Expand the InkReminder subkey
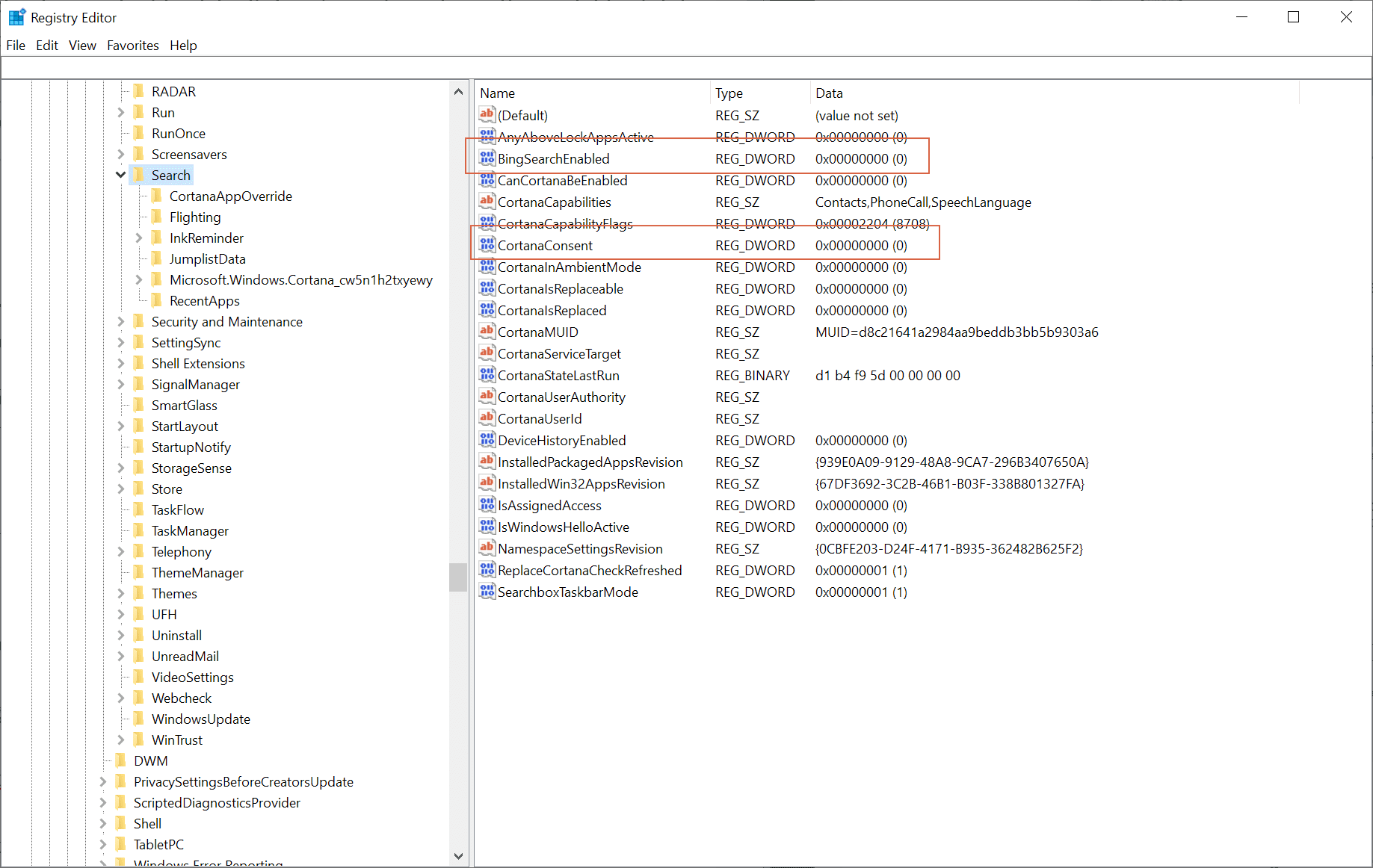Viewport: 1373px width, 868px height. (139, 238)
